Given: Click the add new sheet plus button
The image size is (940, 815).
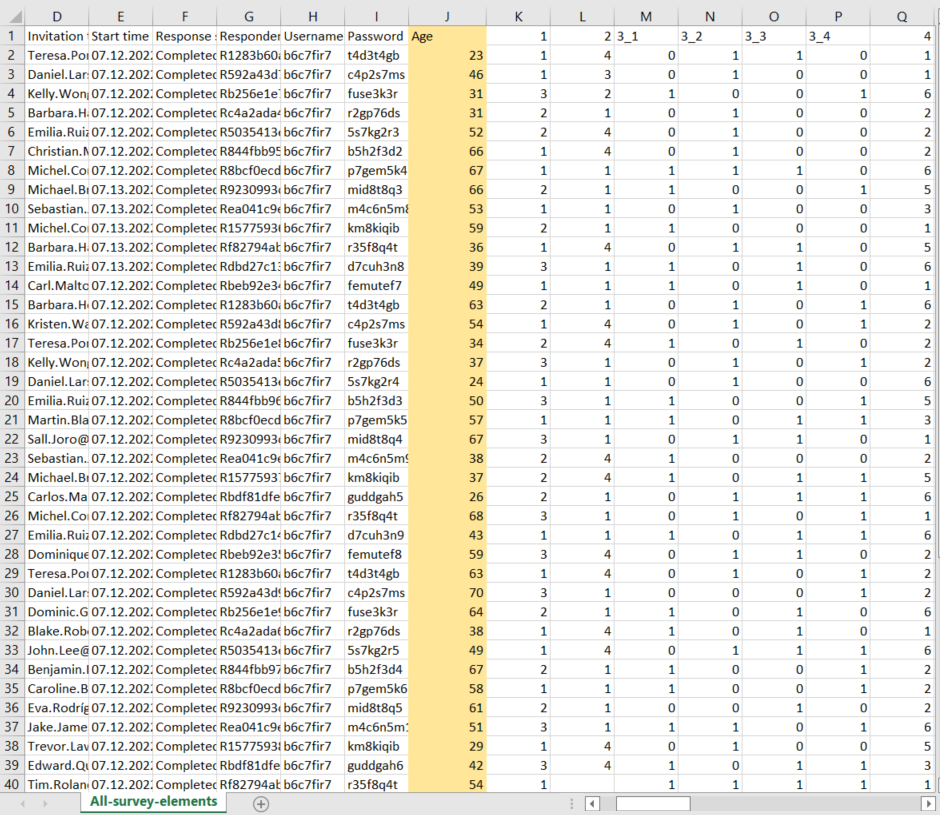Looking at the screenshot, I should click(x=261, y=803).
